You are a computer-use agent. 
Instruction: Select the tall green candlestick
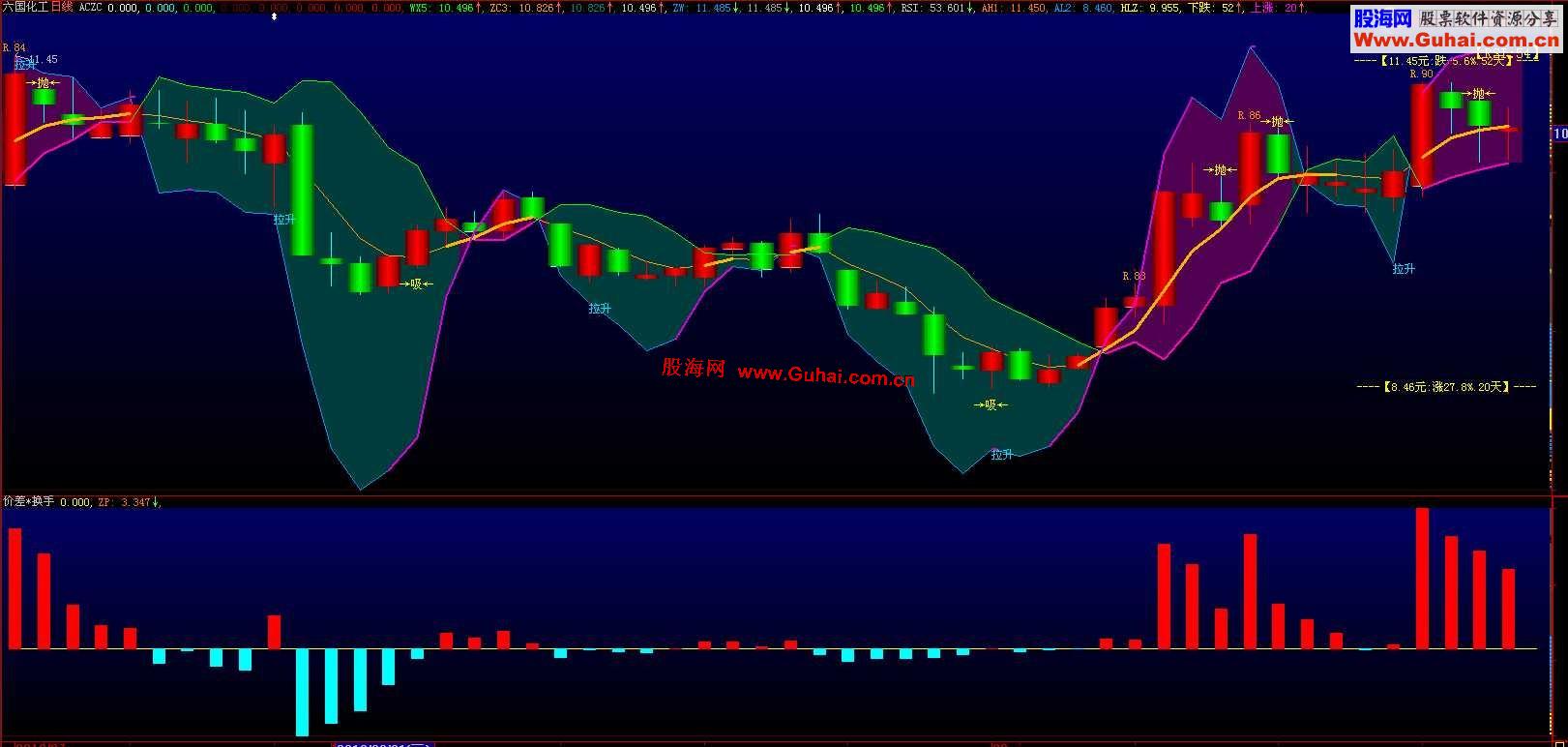[303, 190]
